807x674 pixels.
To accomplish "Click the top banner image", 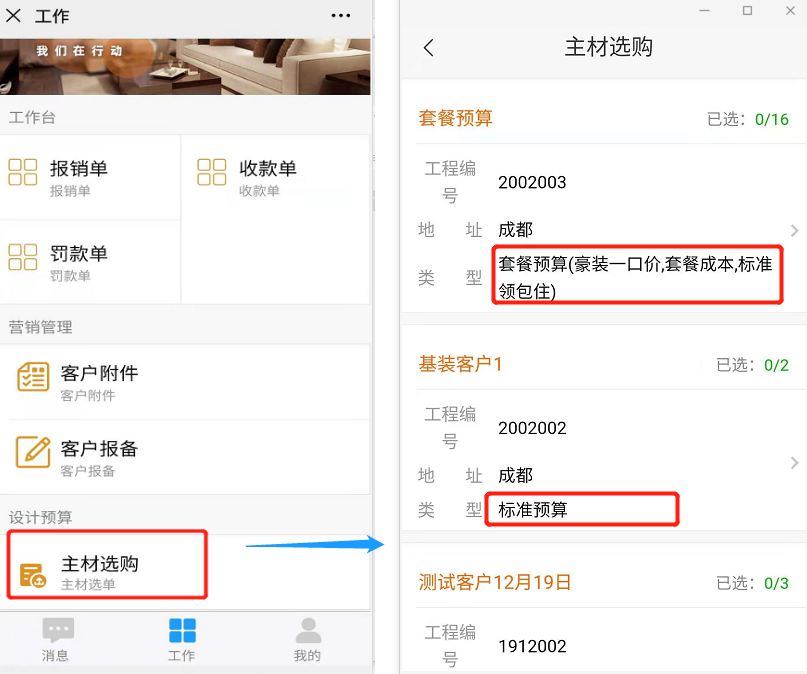I will tap(185, 66).
